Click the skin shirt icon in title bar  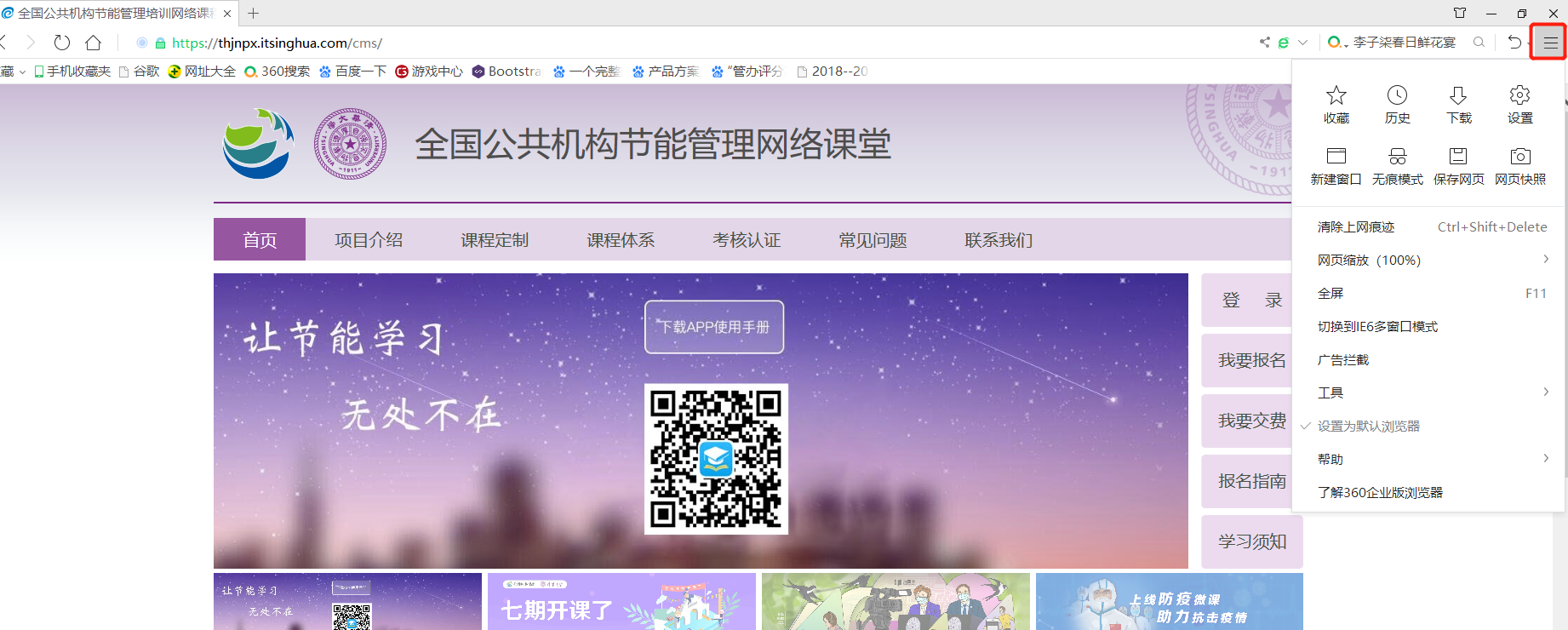pos(1460,13)
